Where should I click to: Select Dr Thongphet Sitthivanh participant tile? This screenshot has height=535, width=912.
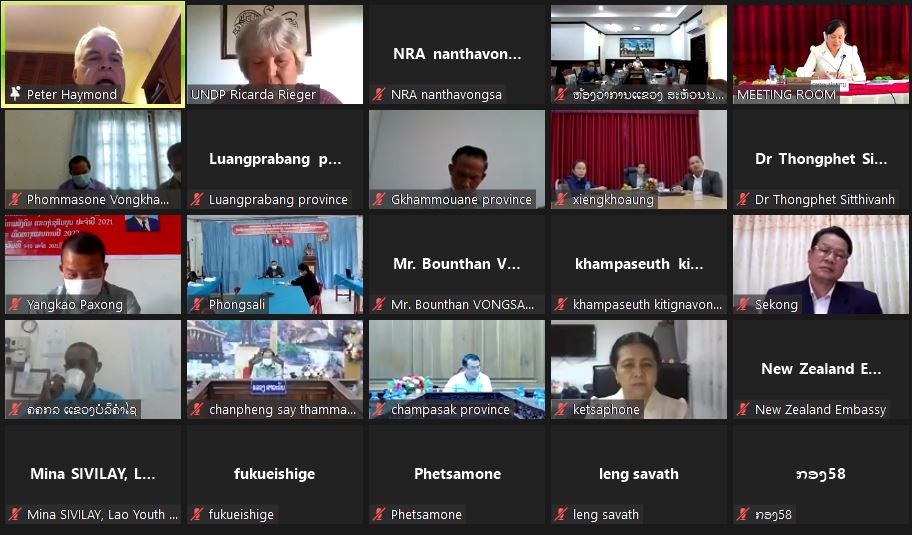(x=821, y=159)
